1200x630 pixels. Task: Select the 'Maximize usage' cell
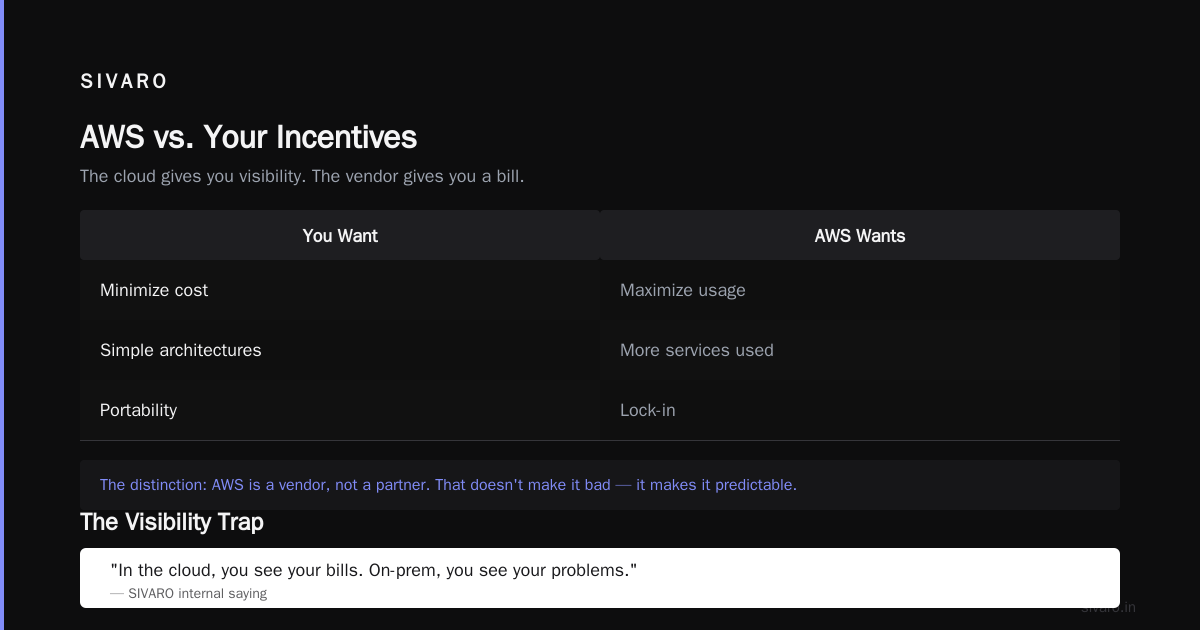[x=860, y=290]
